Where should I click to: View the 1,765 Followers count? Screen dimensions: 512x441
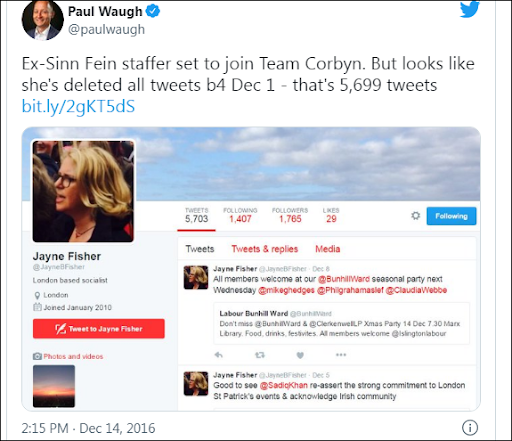pos(290,215)
